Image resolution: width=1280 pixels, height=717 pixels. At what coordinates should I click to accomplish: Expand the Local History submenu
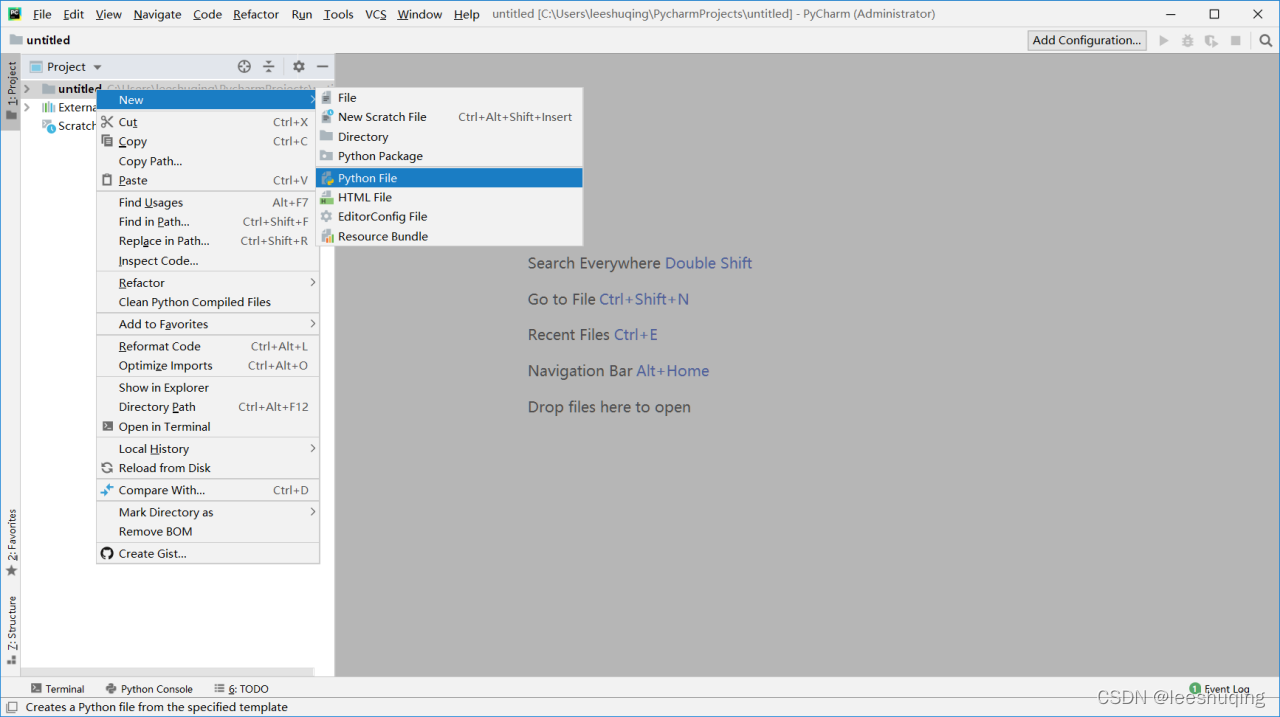[208, 449]
